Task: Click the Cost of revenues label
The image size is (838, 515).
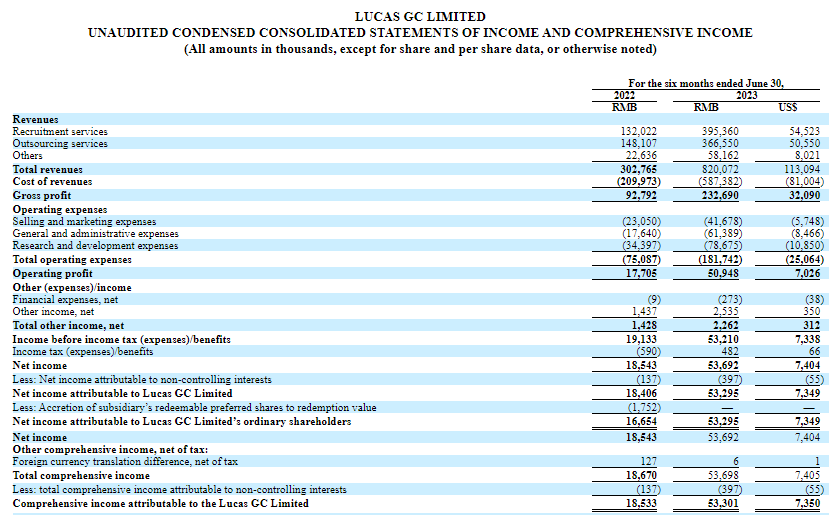Action: pos(52,182)
